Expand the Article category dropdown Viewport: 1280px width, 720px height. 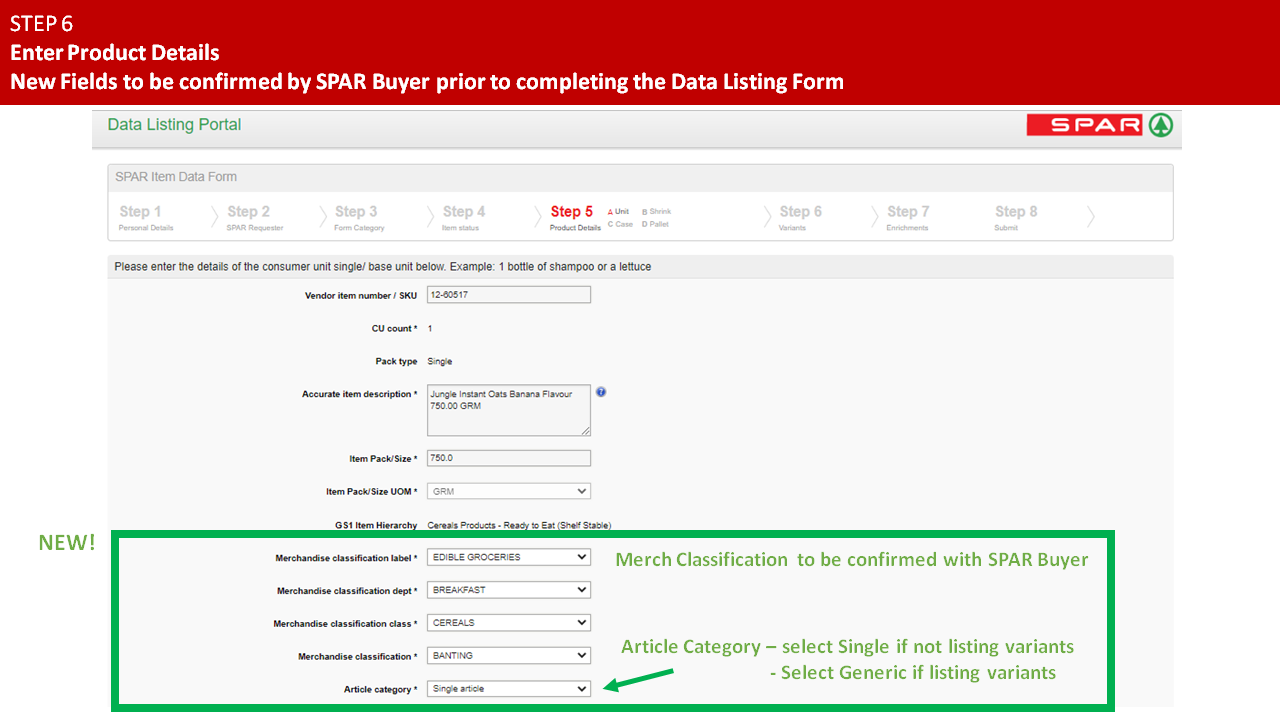click(x=508, y=689)
